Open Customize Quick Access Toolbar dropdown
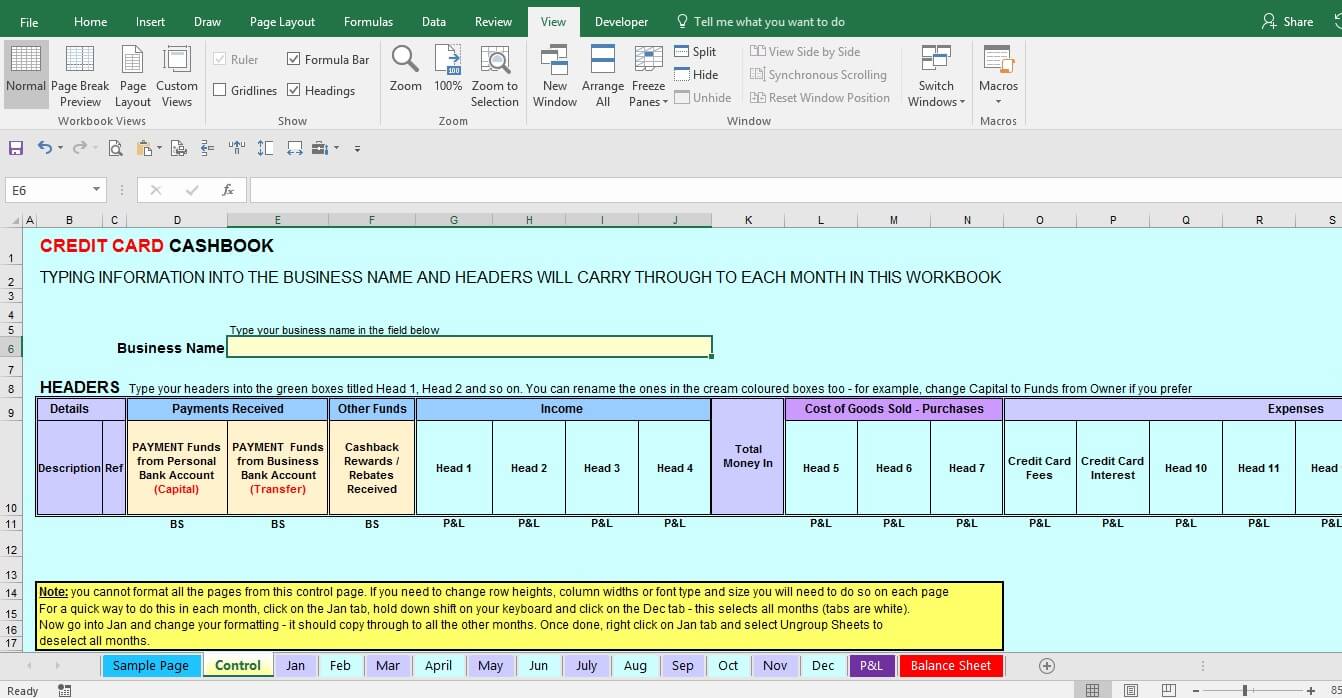The image size is (1342, 698). (357, 148)
